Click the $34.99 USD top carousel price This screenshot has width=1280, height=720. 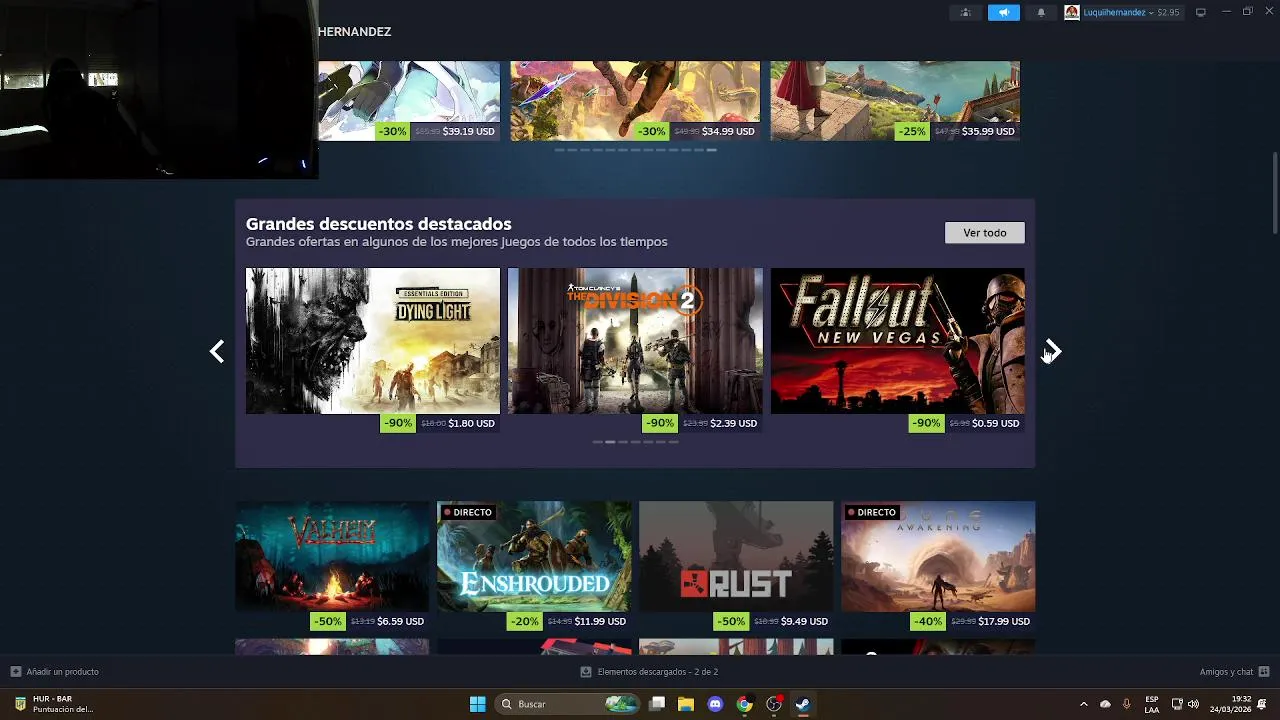click(728, 131)
